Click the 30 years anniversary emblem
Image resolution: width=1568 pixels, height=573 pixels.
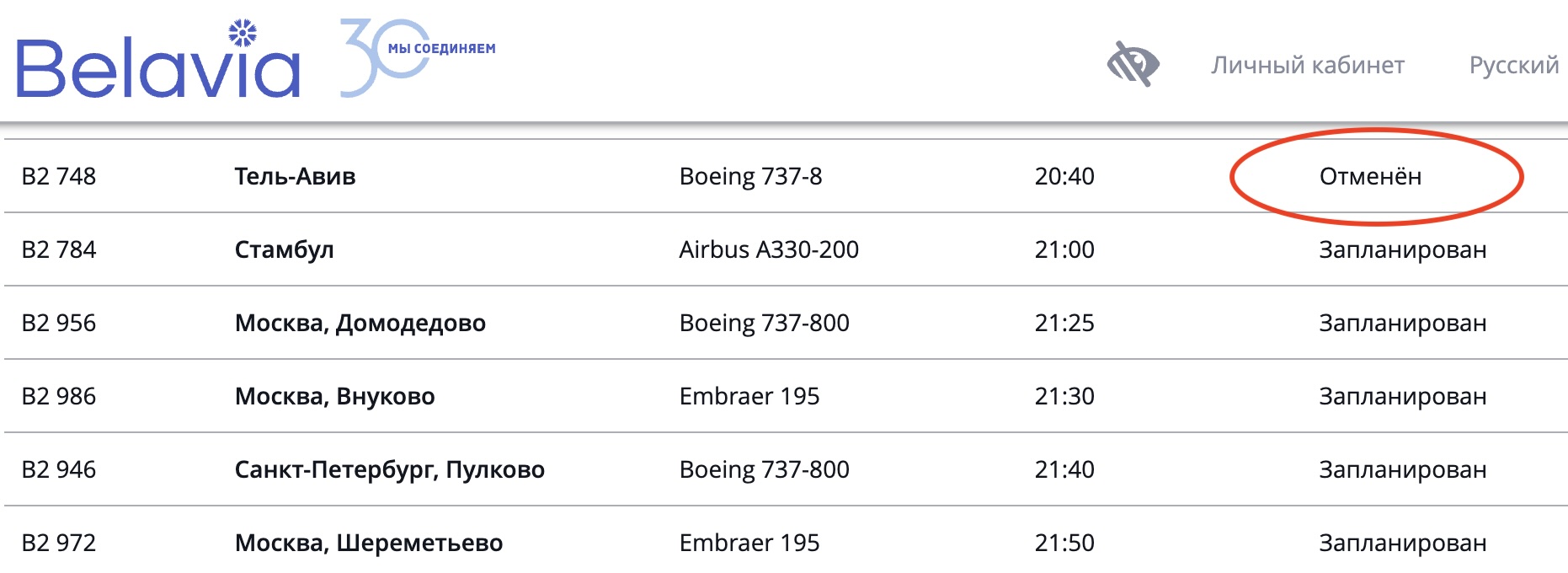click(417, 57)
